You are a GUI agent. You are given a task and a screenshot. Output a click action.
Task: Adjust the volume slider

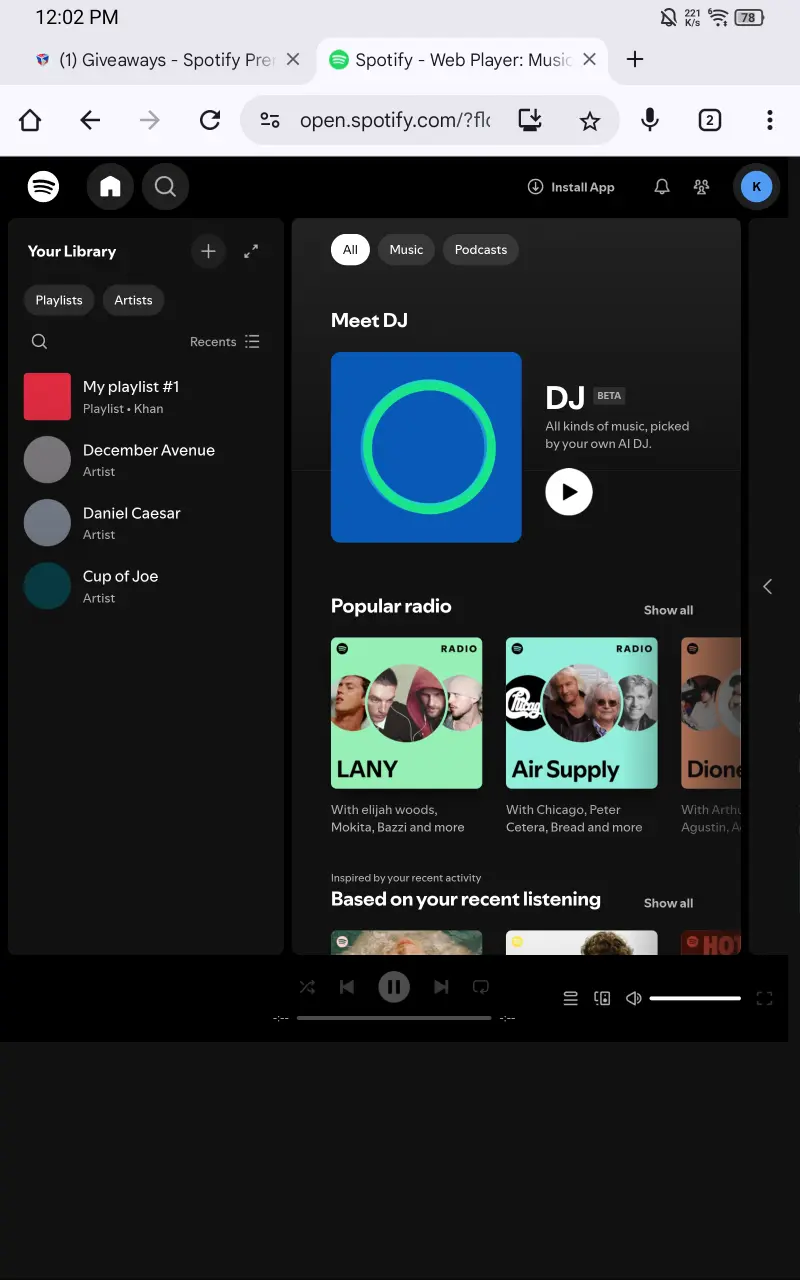click(695, 998)
